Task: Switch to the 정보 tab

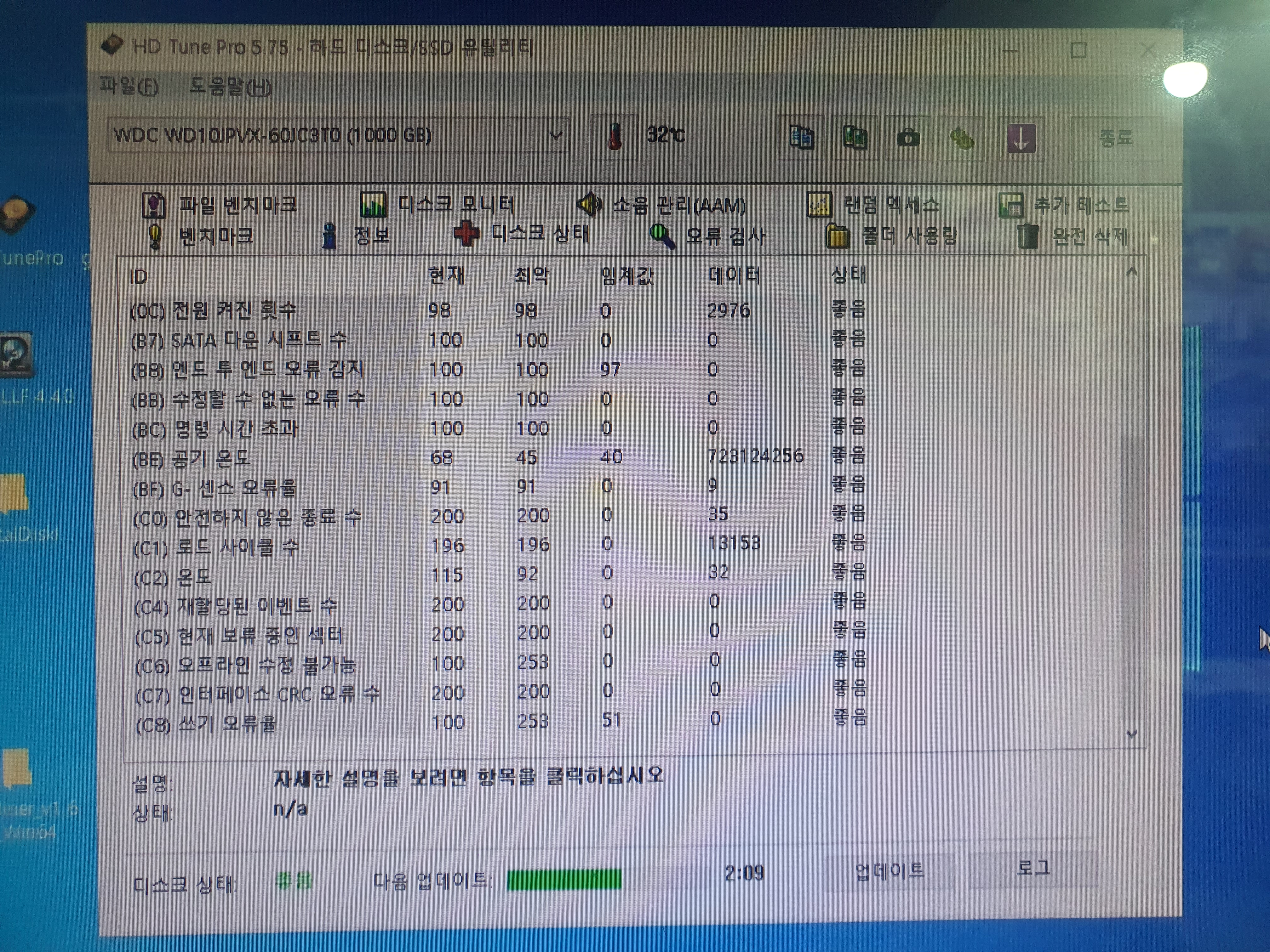Action: point(355,236)
